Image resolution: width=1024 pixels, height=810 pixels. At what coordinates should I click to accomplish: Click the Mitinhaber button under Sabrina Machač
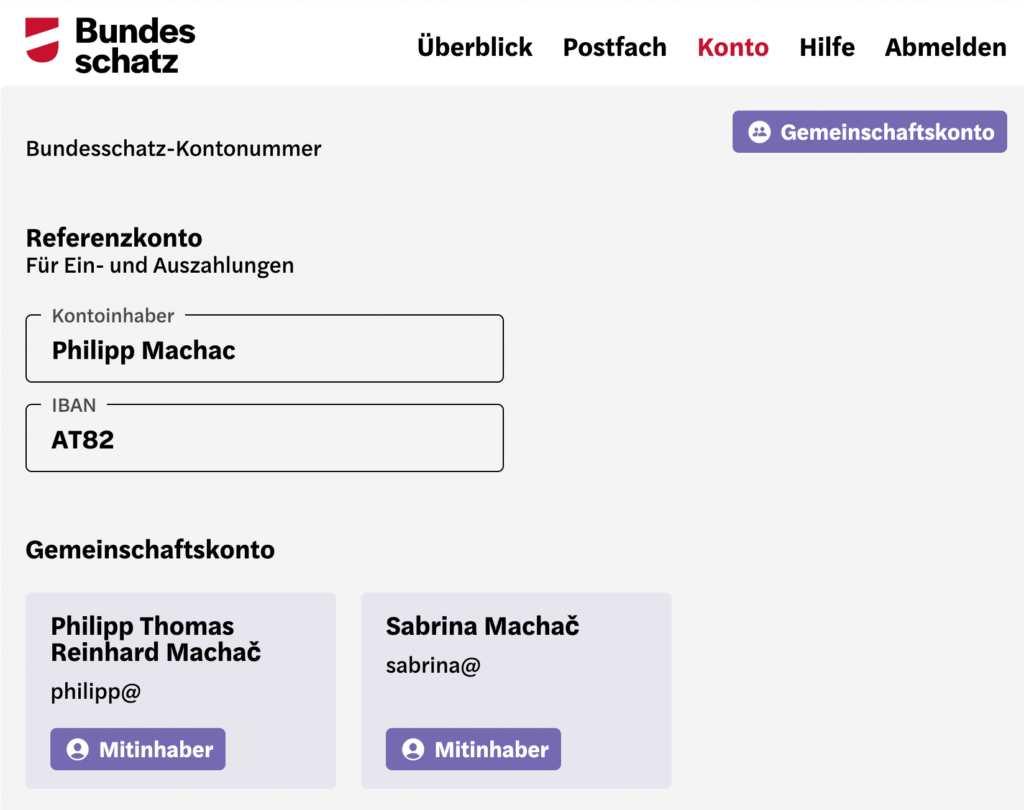pos(473,749)
